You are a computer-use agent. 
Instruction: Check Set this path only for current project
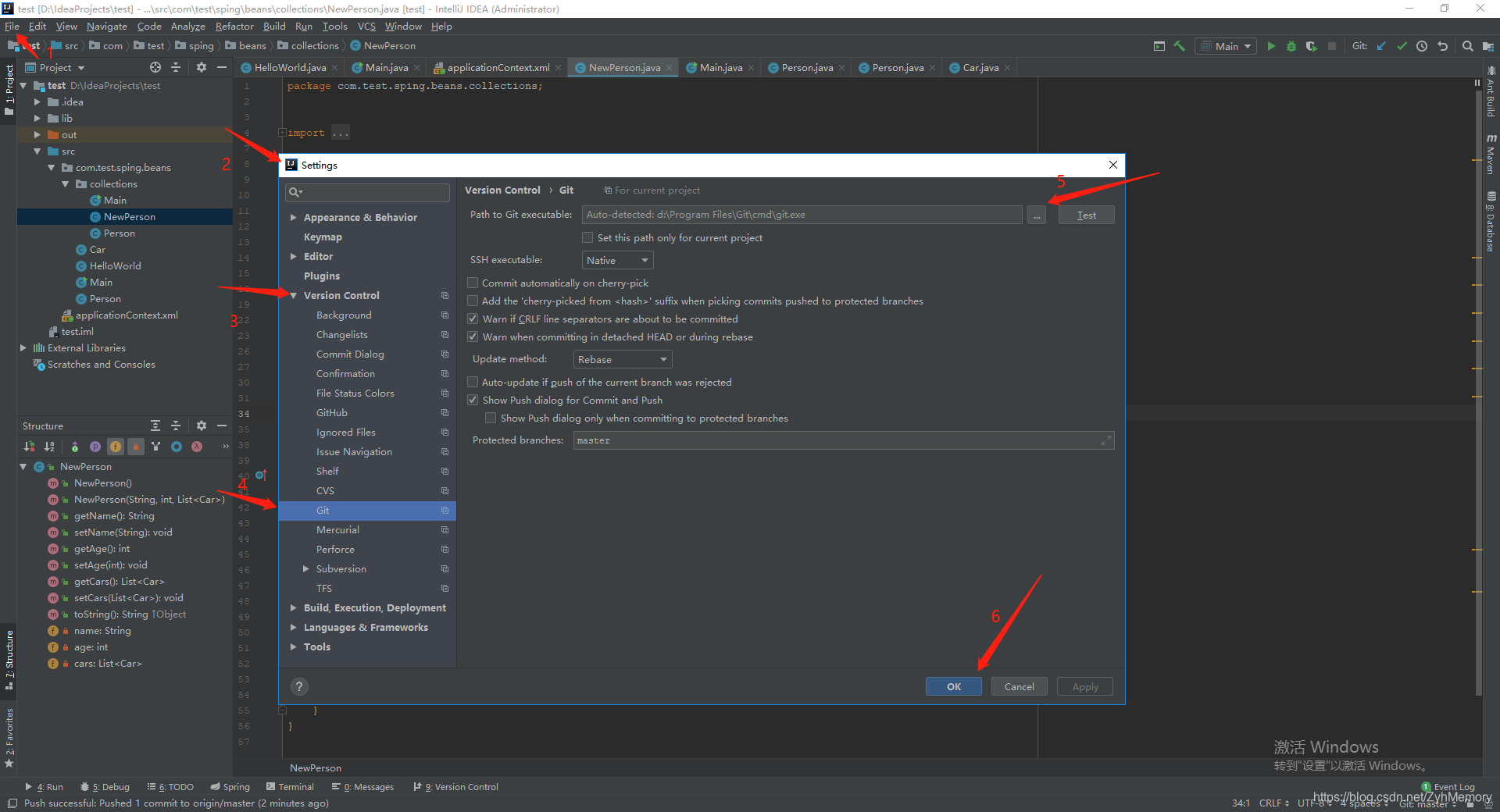(587, 237)
